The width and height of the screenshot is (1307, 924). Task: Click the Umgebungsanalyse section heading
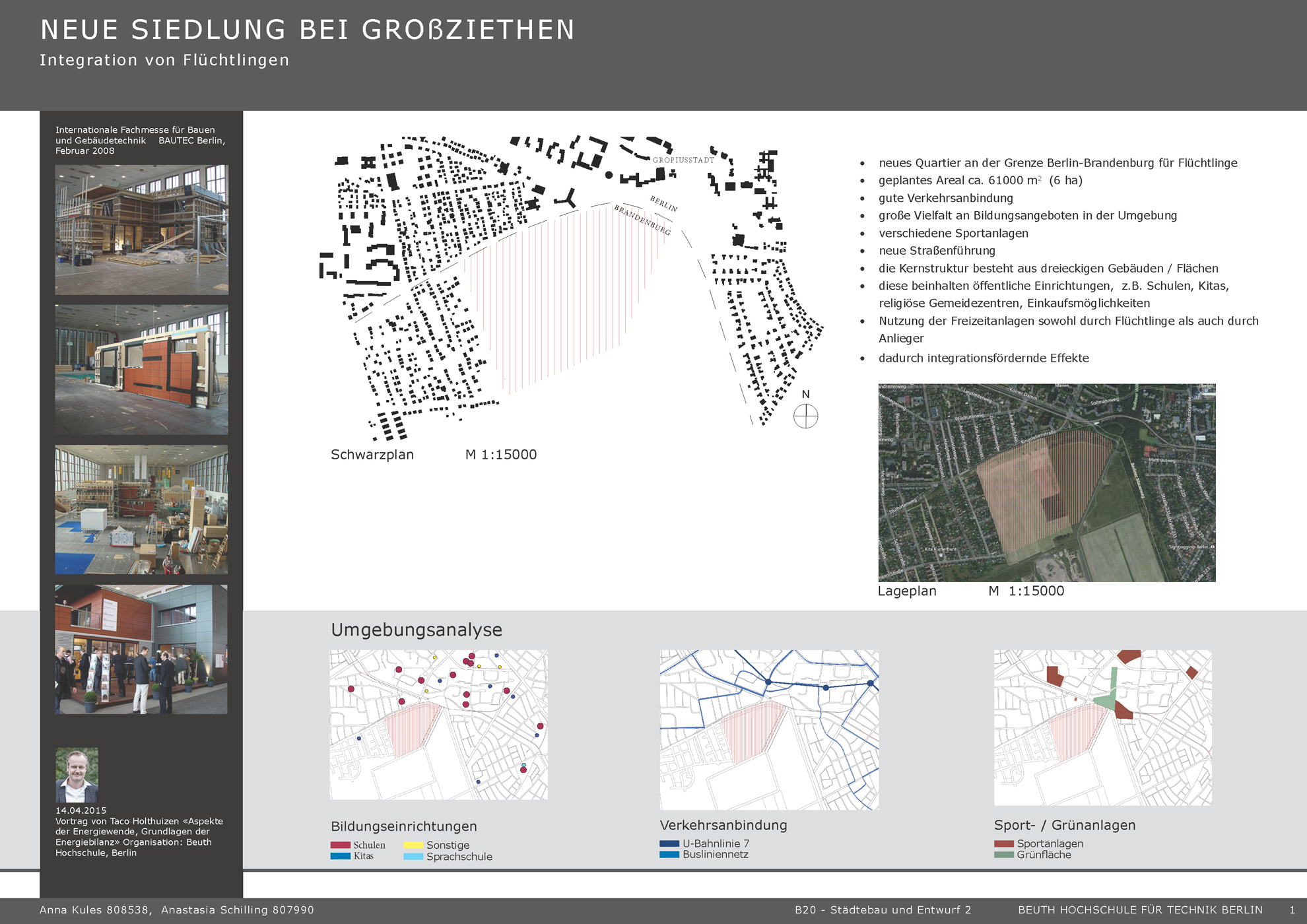(x=416, y=630)
